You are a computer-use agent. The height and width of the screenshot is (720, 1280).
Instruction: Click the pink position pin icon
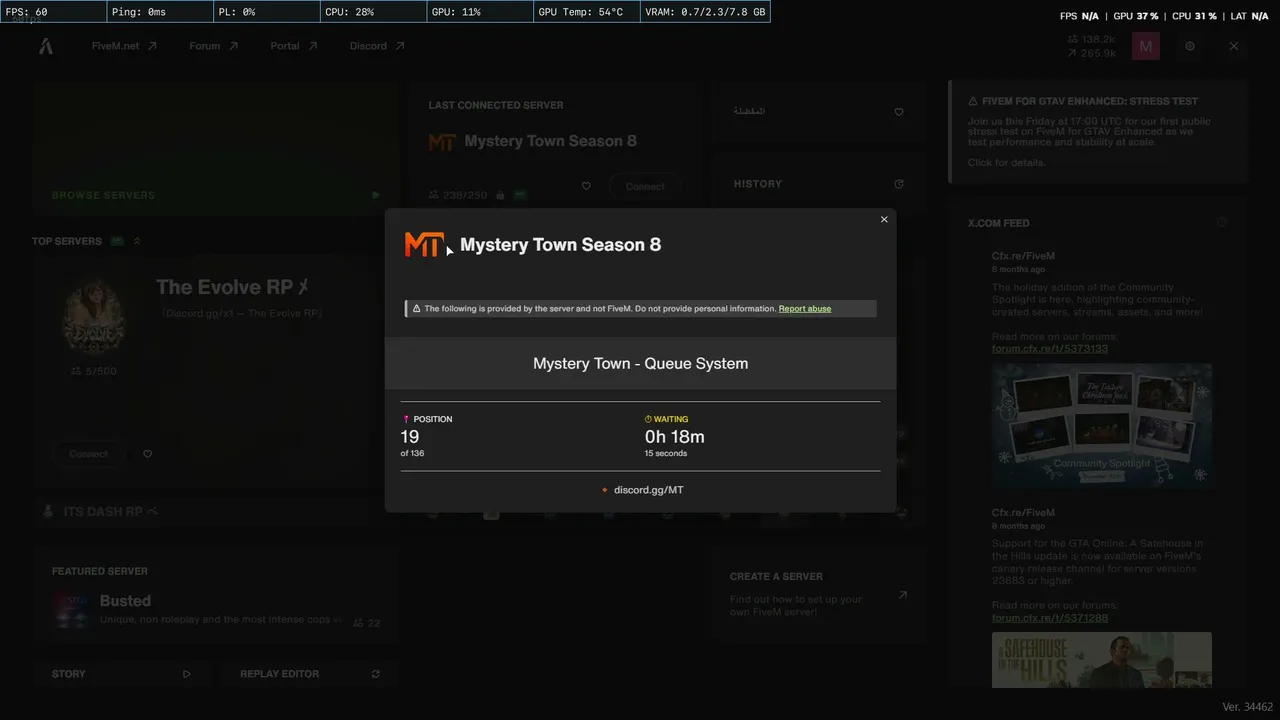[x=406, y=419]
